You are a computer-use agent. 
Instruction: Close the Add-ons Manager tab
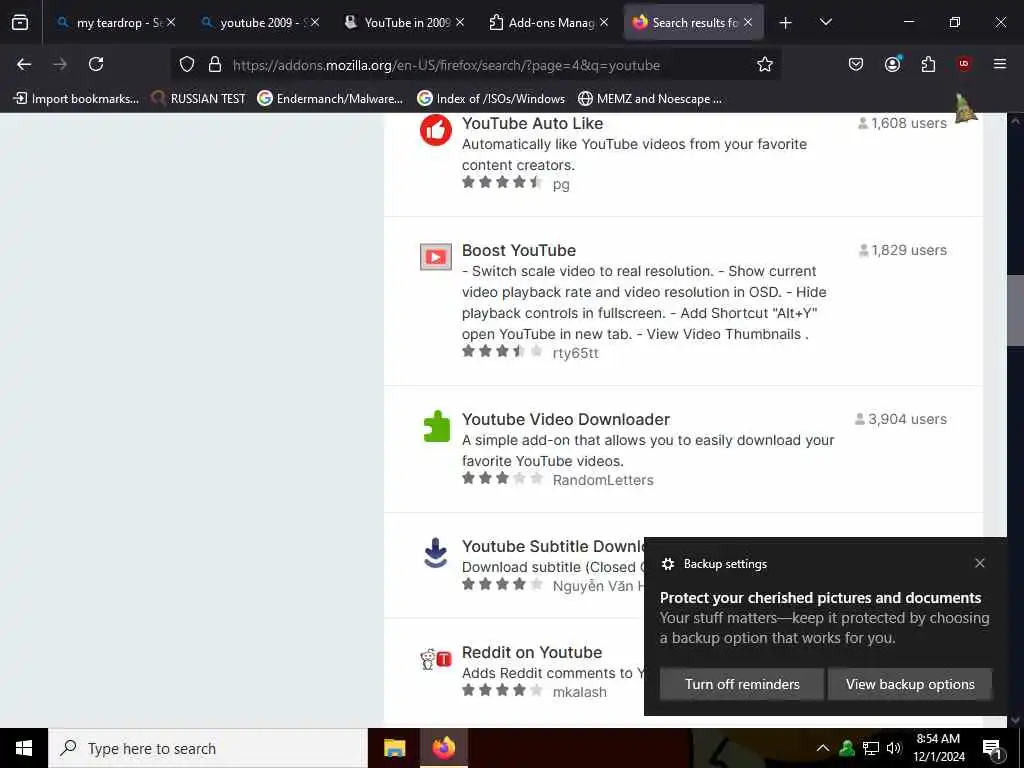point(604,23)
